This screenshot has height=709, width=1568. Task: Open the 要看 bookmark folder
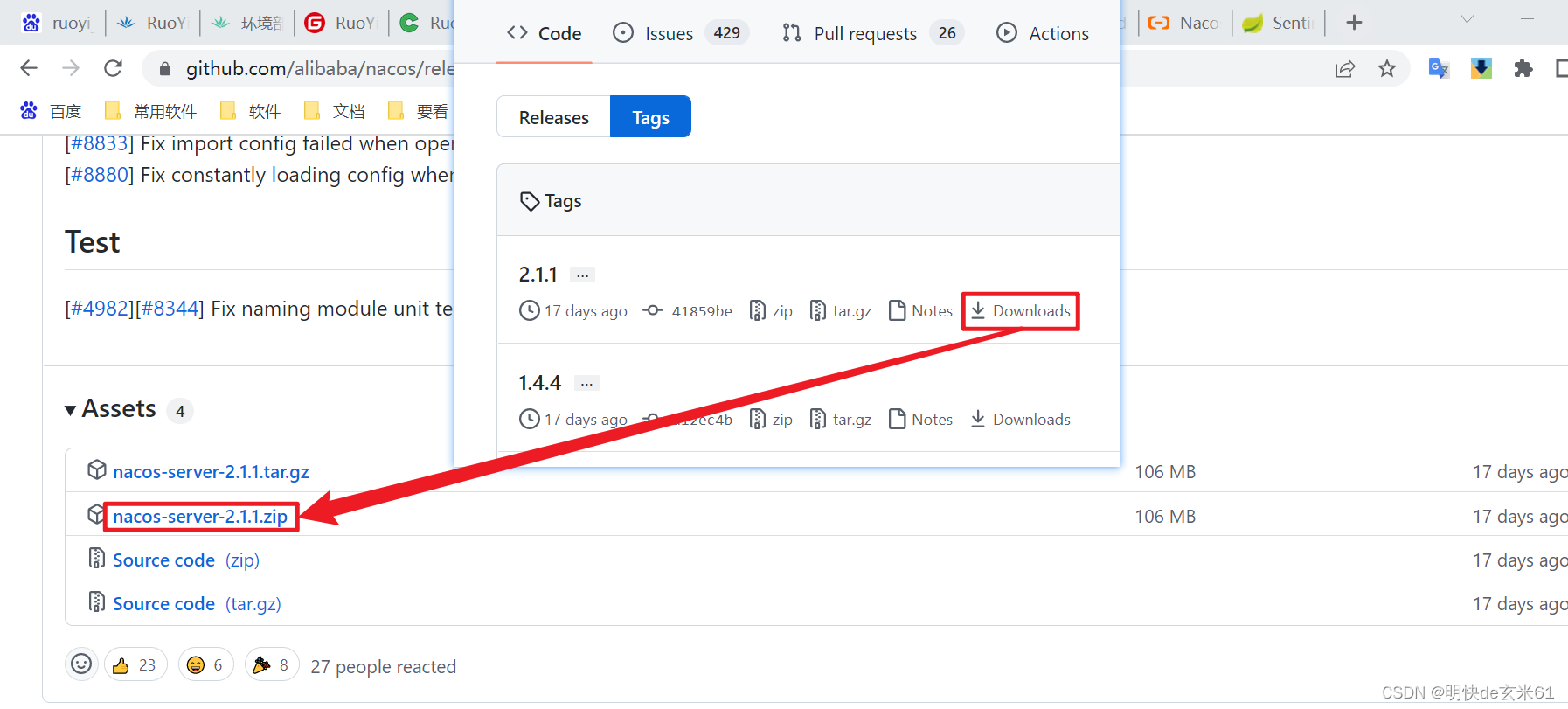tap(418, 111)
